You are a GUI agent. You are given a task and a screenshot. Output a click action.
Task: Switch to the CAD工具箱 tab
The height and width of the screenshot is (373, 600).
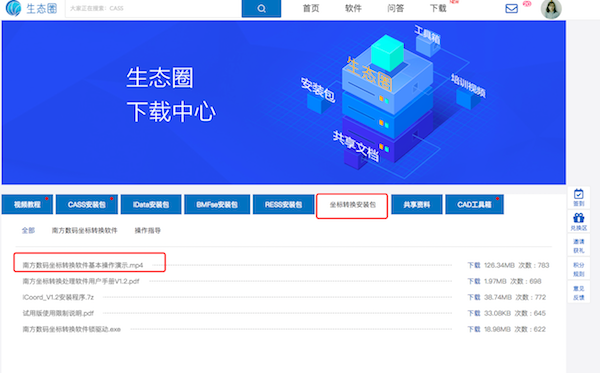tap(474, 205)
